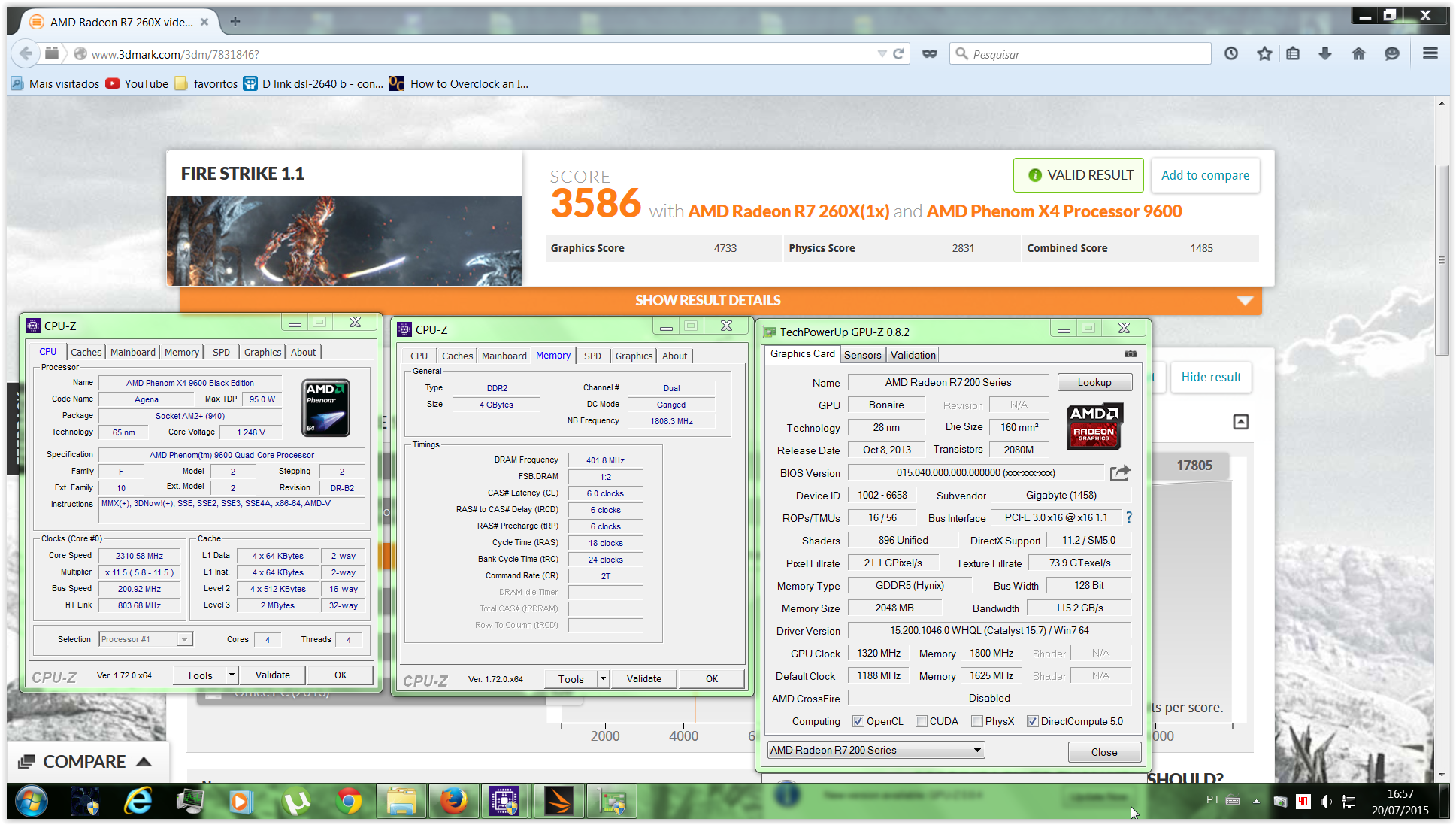Click Lookup button in GPU-Z
Image resolution: width=1456 pixels, height=825 pixels.
pos(1094,382)
